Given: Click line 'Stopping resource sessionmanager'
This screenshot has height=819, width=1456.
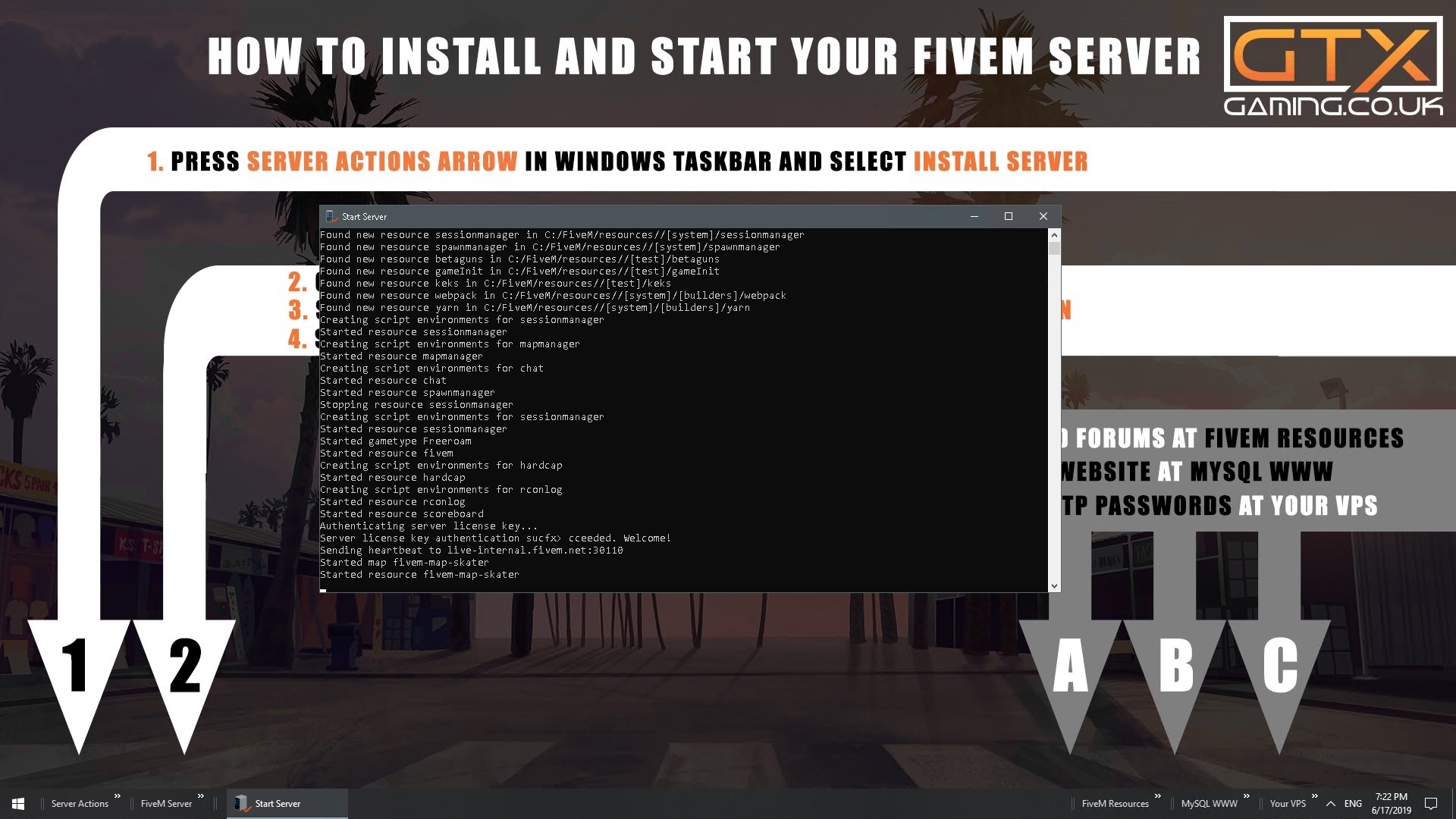Looking at the screenshot, I should coord(416,405).
